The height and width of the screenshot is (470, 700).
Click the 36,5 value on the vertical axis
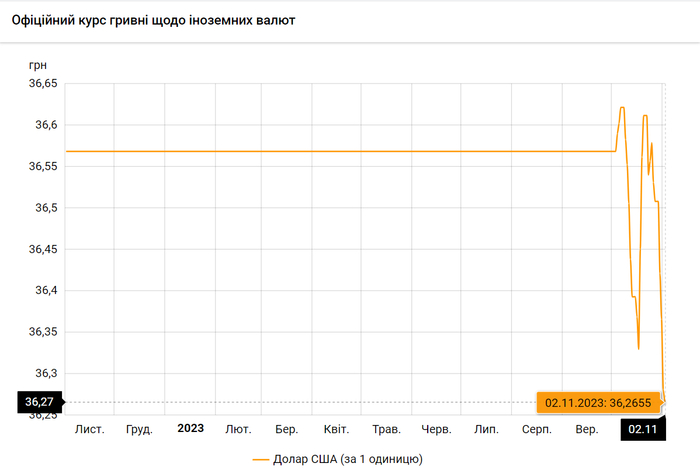tap(46, 208)
